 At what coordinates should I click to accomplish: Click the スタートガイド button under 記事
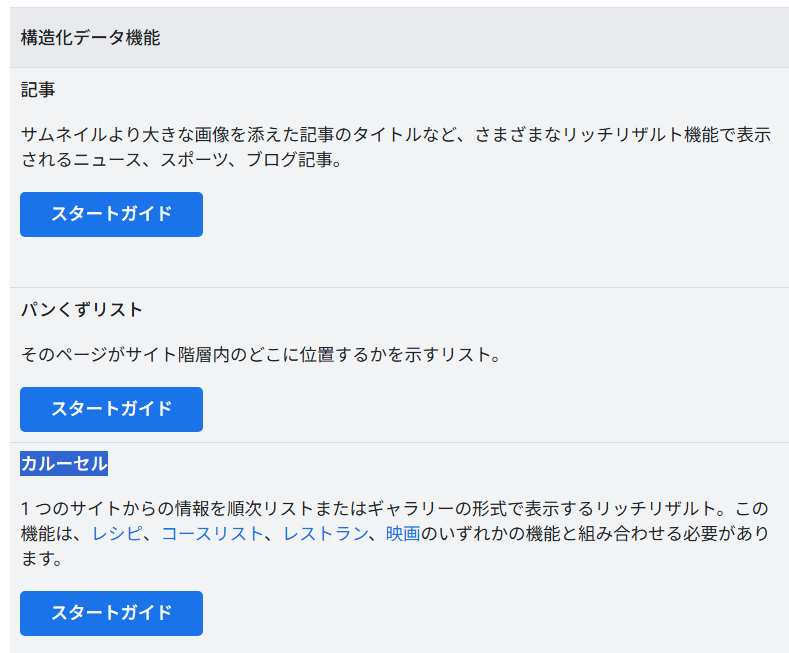tap(111, 214)
